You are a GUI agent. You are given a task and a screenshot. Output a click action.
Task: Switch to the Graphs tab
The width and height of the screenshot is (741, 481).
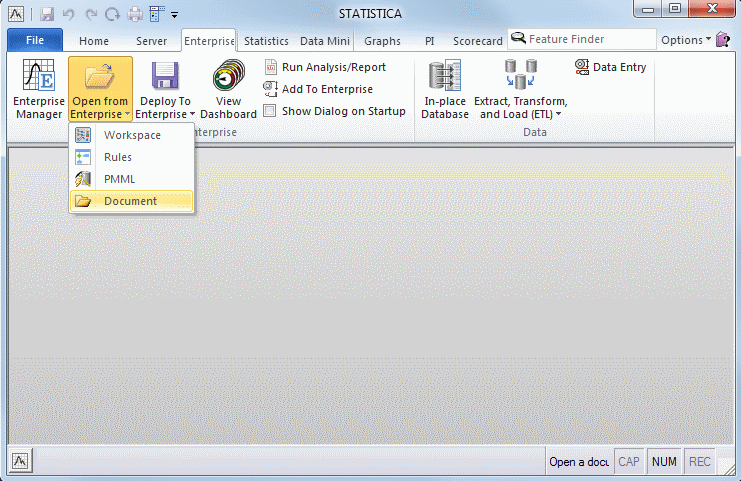point(382,41)
